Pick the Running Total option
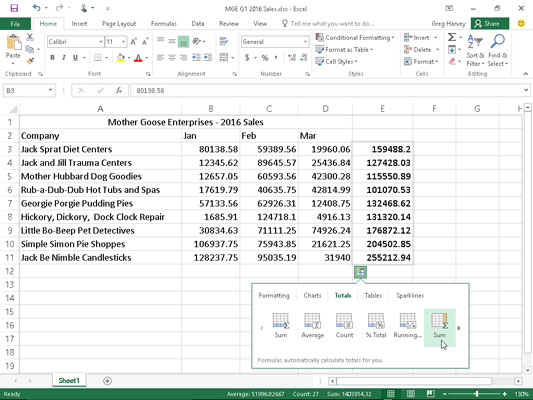The width and height of the screenshot is (533, 400). point(407,326)
